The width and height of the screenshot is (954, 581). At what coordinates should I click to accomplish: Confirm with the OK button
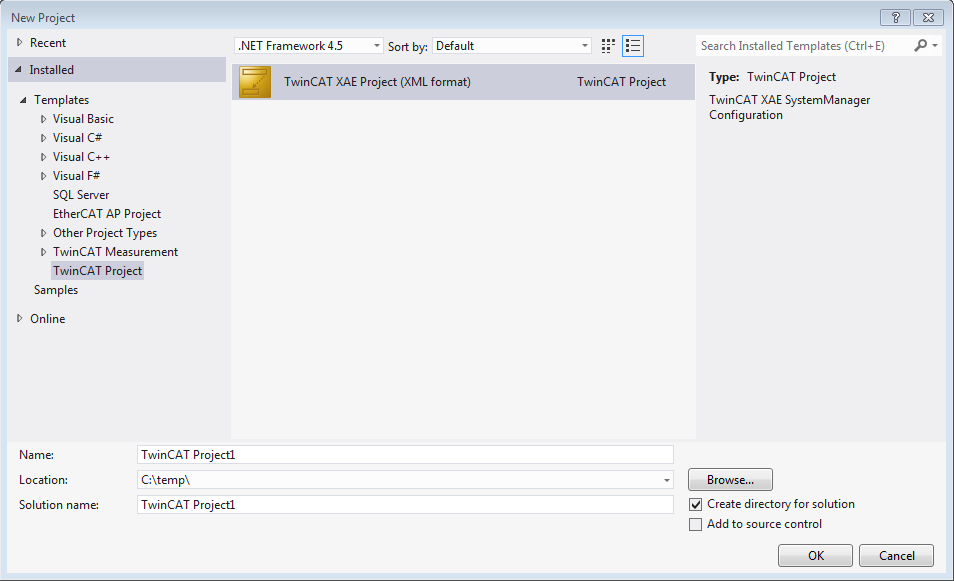pos(815,555)
